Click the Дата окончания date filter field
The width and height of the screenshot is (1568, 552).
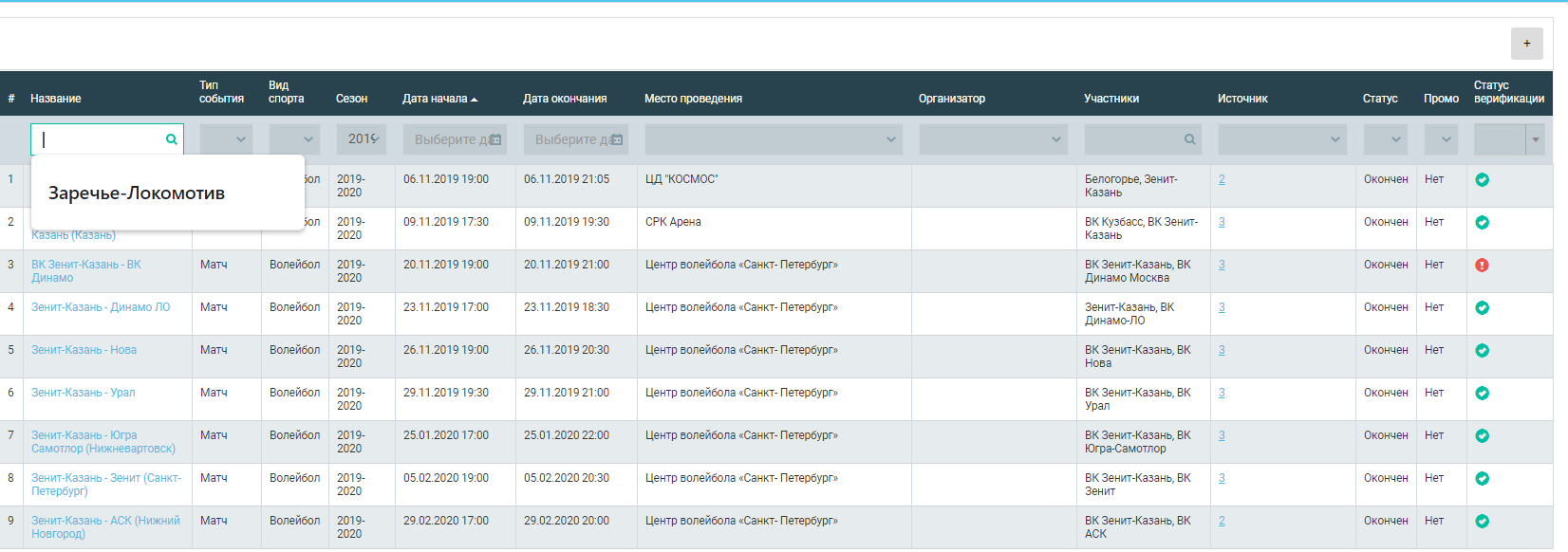pyautogui.click(x=576, y=139)
